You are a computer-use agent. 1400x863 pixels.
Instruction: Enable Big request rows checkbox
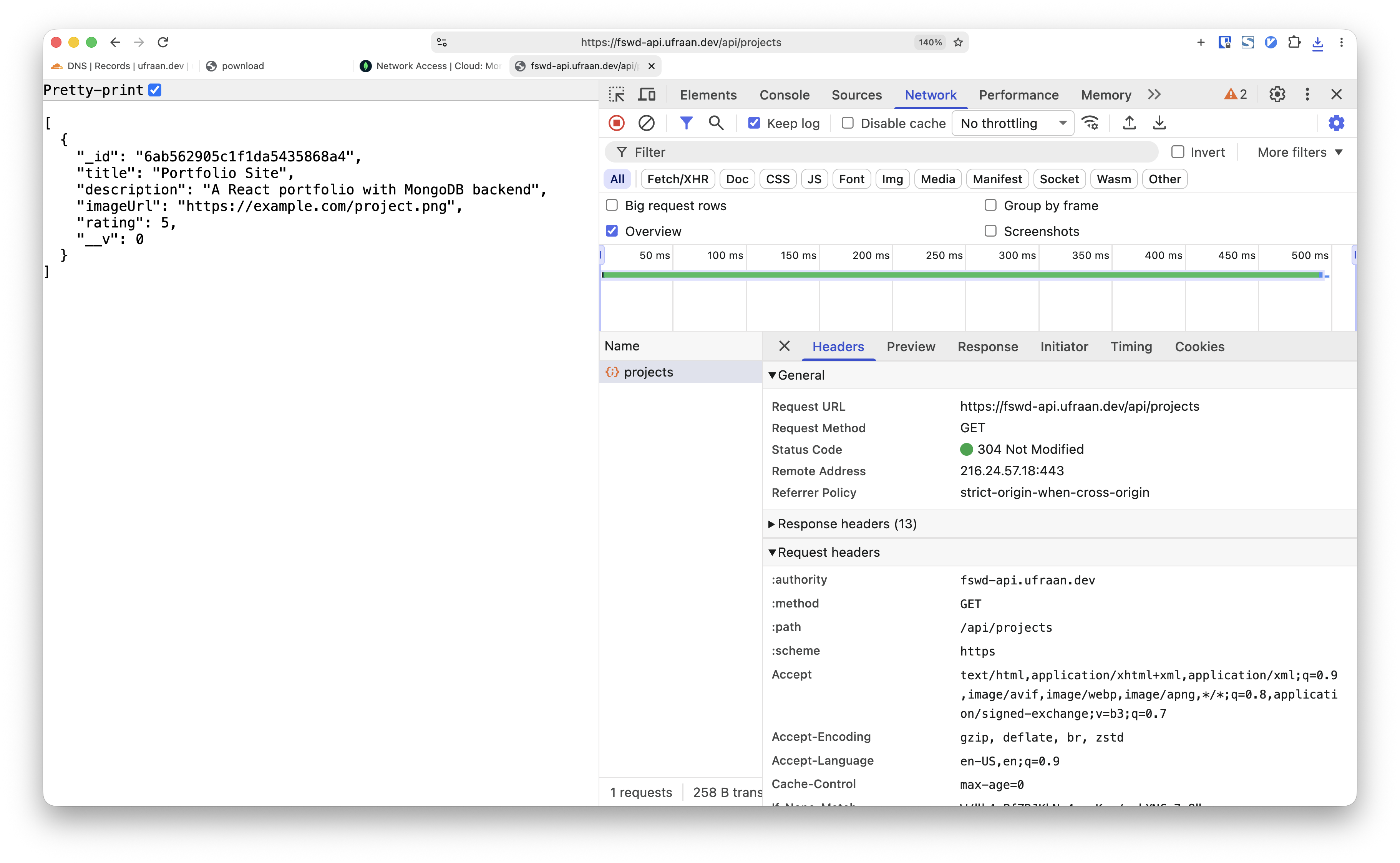click(612, 205)
